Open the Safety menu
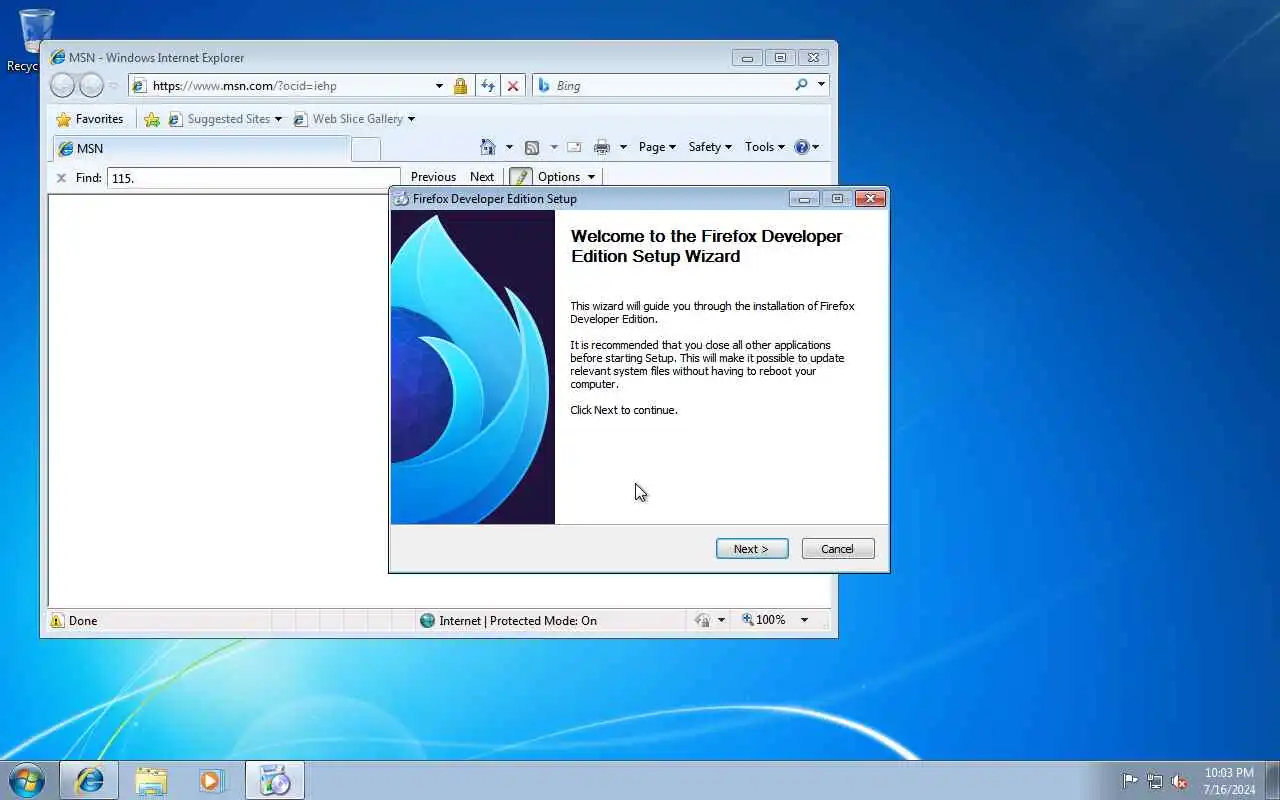Image resolution: width=1280 pixels, height=800 pixels. tap(710, 147)
